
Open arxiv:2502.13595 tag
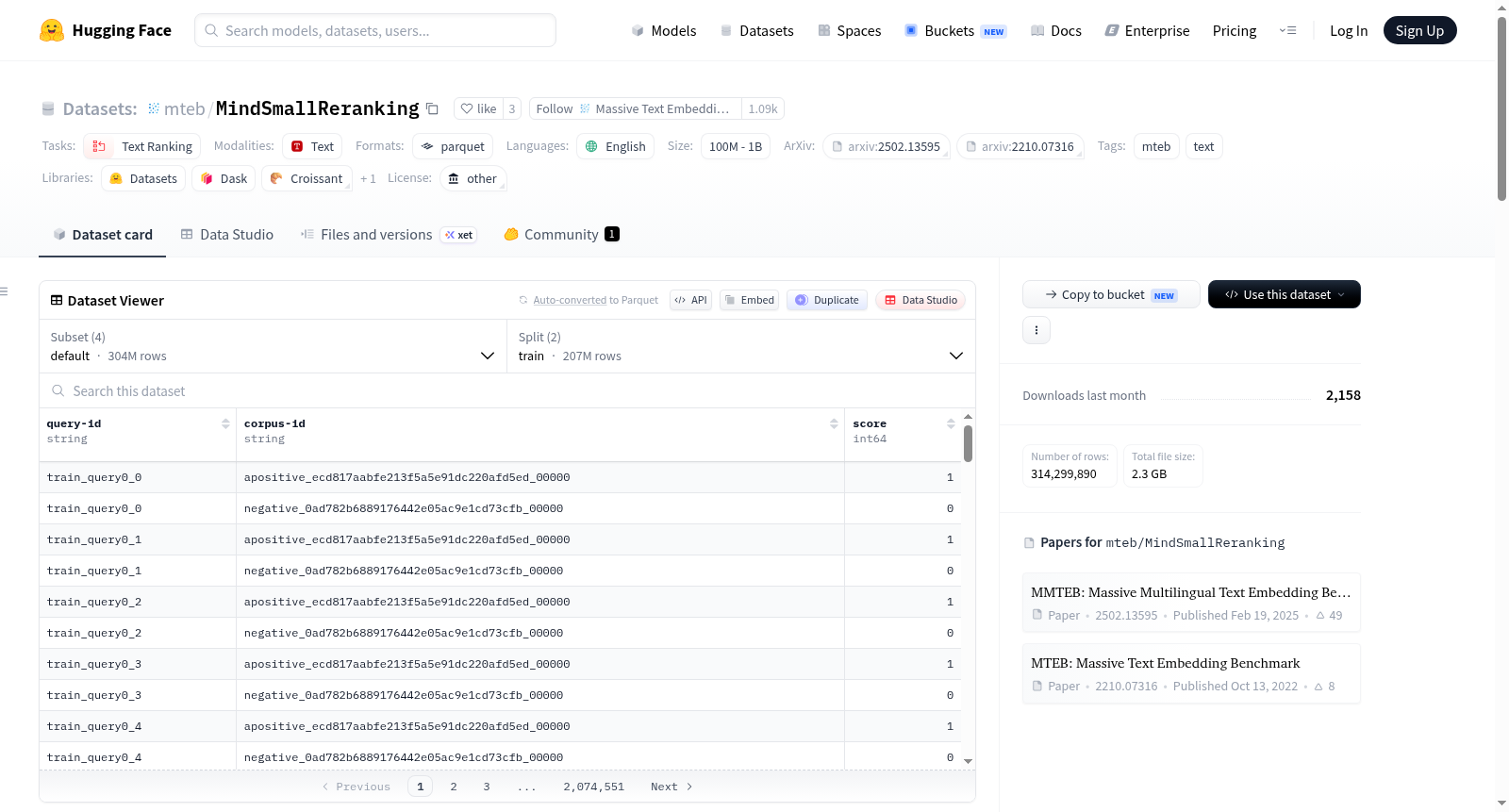click(887, 146)
